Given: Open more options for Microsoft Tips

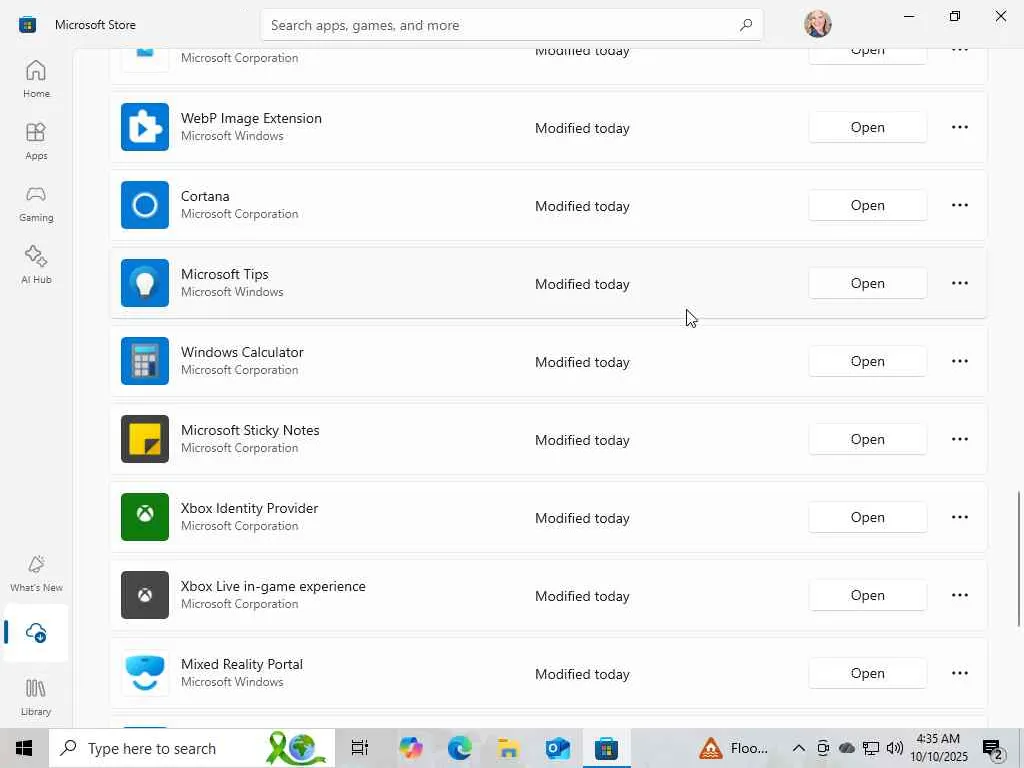Looking at the screenshot, I should point(959,283).
